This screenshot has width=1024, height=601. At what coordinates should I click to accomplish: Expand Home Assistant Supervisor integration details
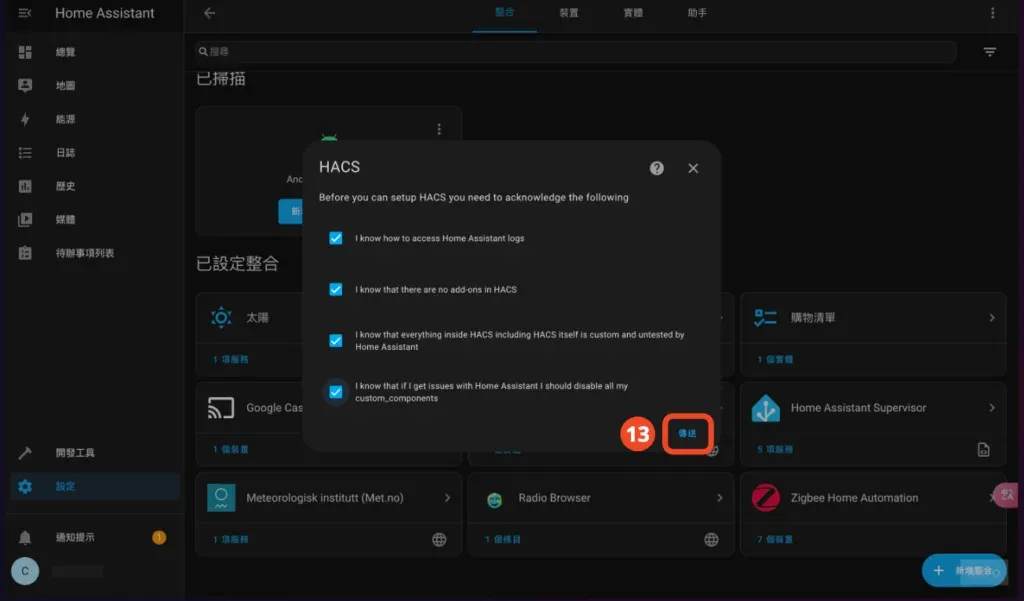(x=994, y=408)
